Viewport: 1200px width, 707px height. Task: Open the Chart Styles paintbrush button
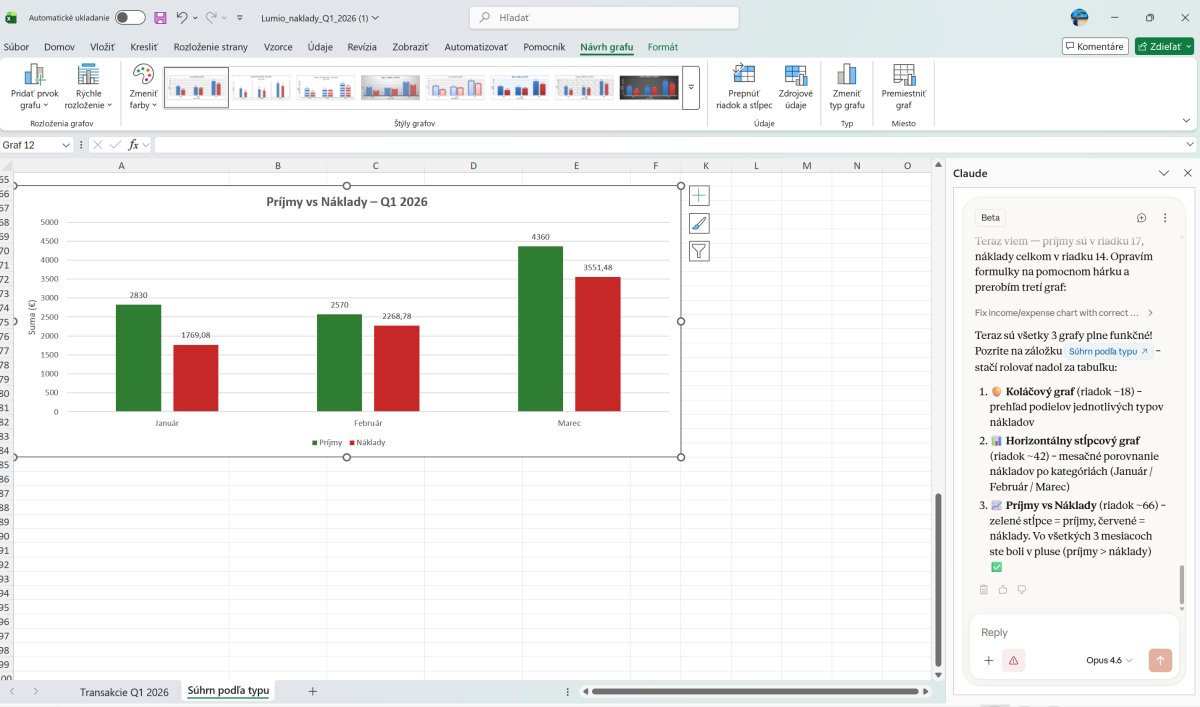(x=699, y=224)
